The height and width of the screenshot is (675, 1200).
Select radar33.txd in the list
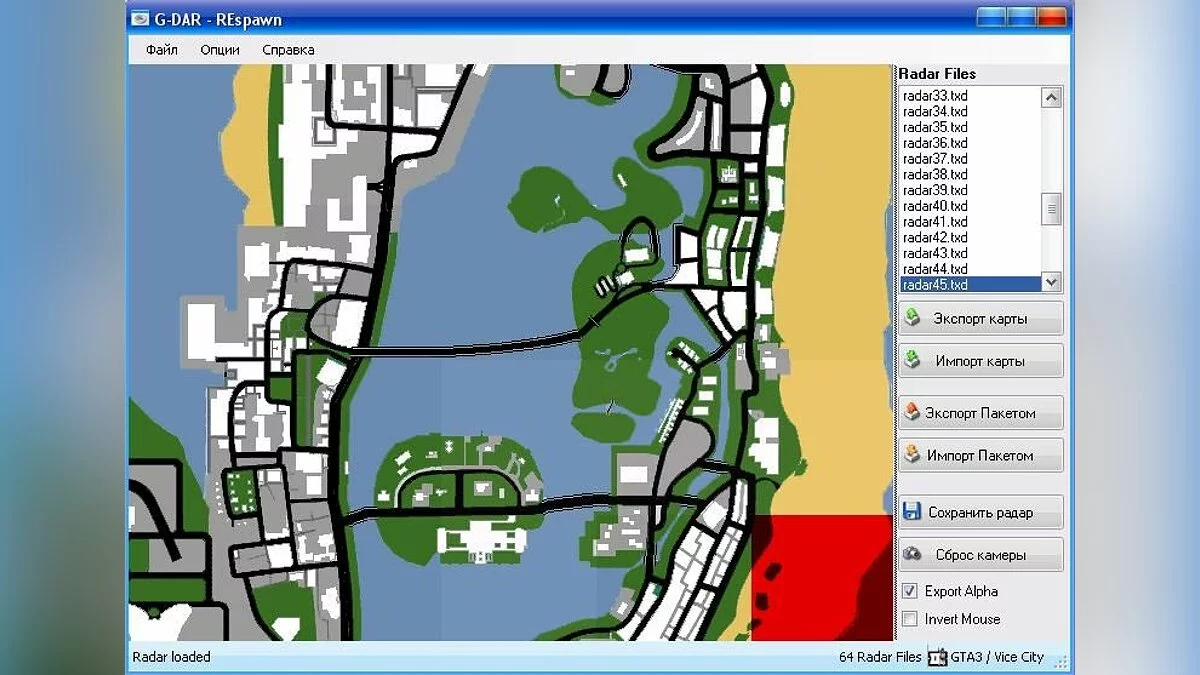pyautogui.click(x=970, y=95)
